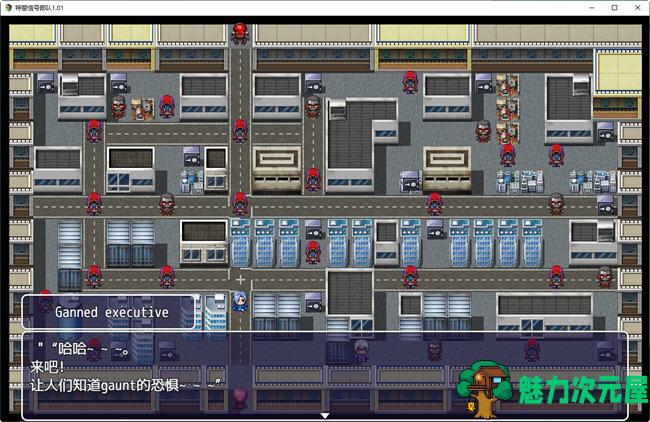Screen dimensions: 650x422
Task: Click the pink-haired character behind the dialogue box
Action: point(240,398)
